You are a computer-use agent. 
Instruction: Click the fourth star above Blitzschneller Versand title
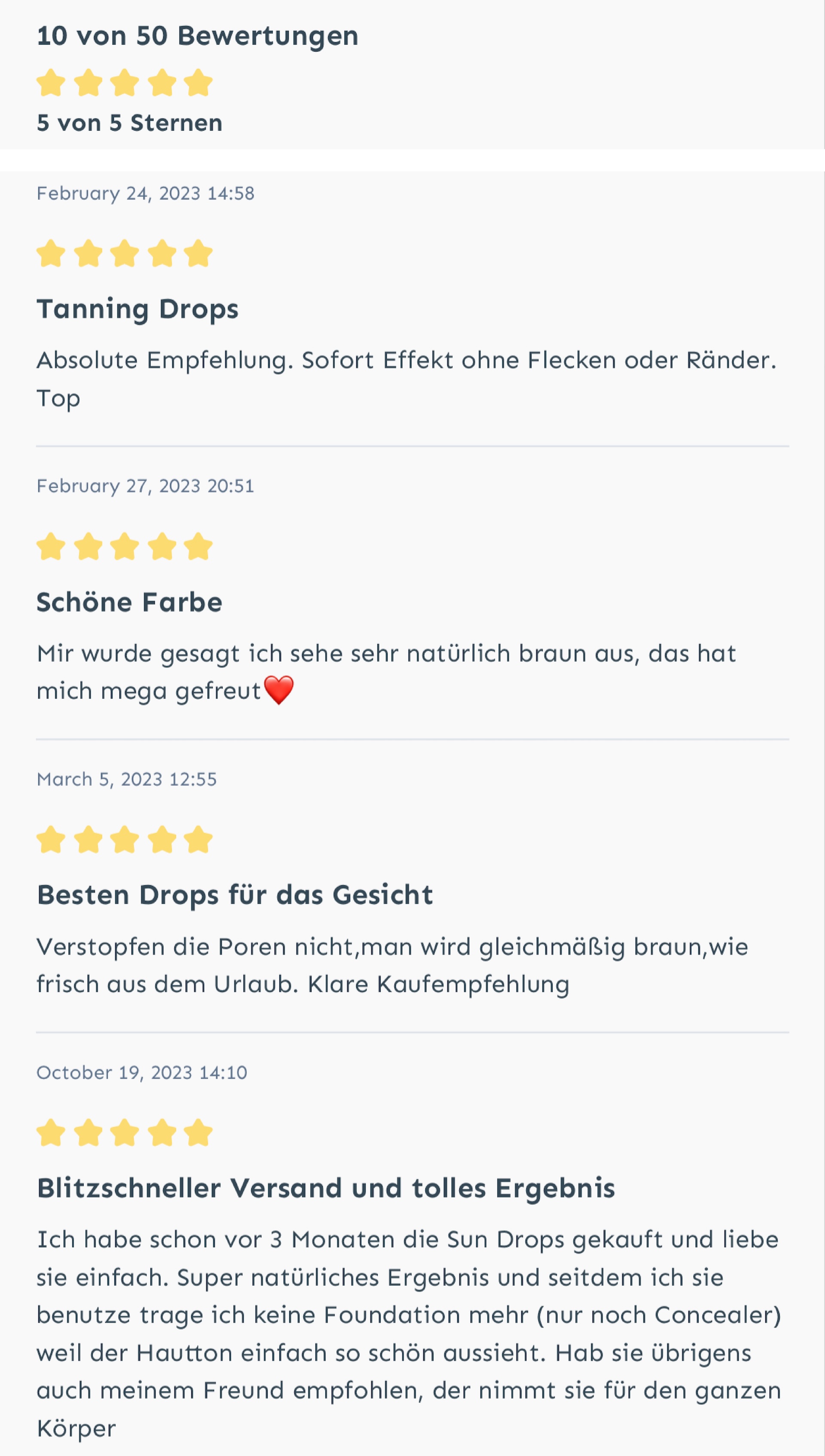[x=162, y=1132]
